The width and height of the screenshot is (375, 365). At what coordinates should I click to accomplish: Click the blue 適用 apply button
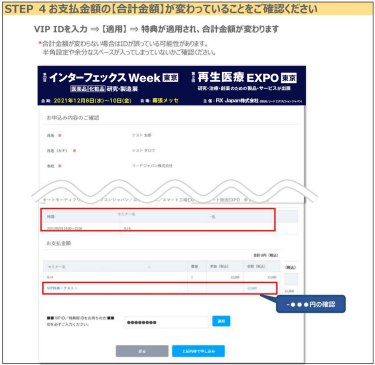pyautogui.click(x=221, y=321)
